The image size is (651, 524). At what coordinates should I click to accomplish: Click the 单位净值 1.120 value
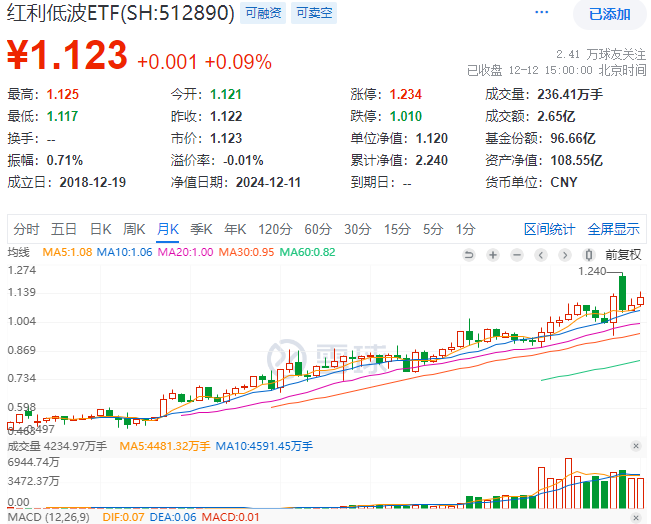tap(432, 138)
